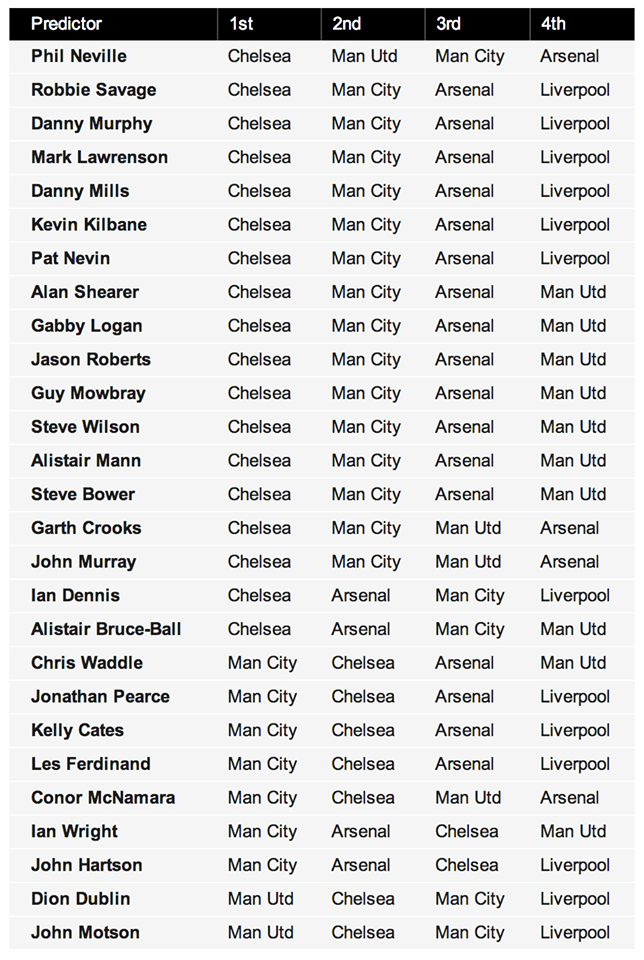This screenshot has height=960, width=644.
Task: Click the 4th column header
Action: tap(553, 24)
